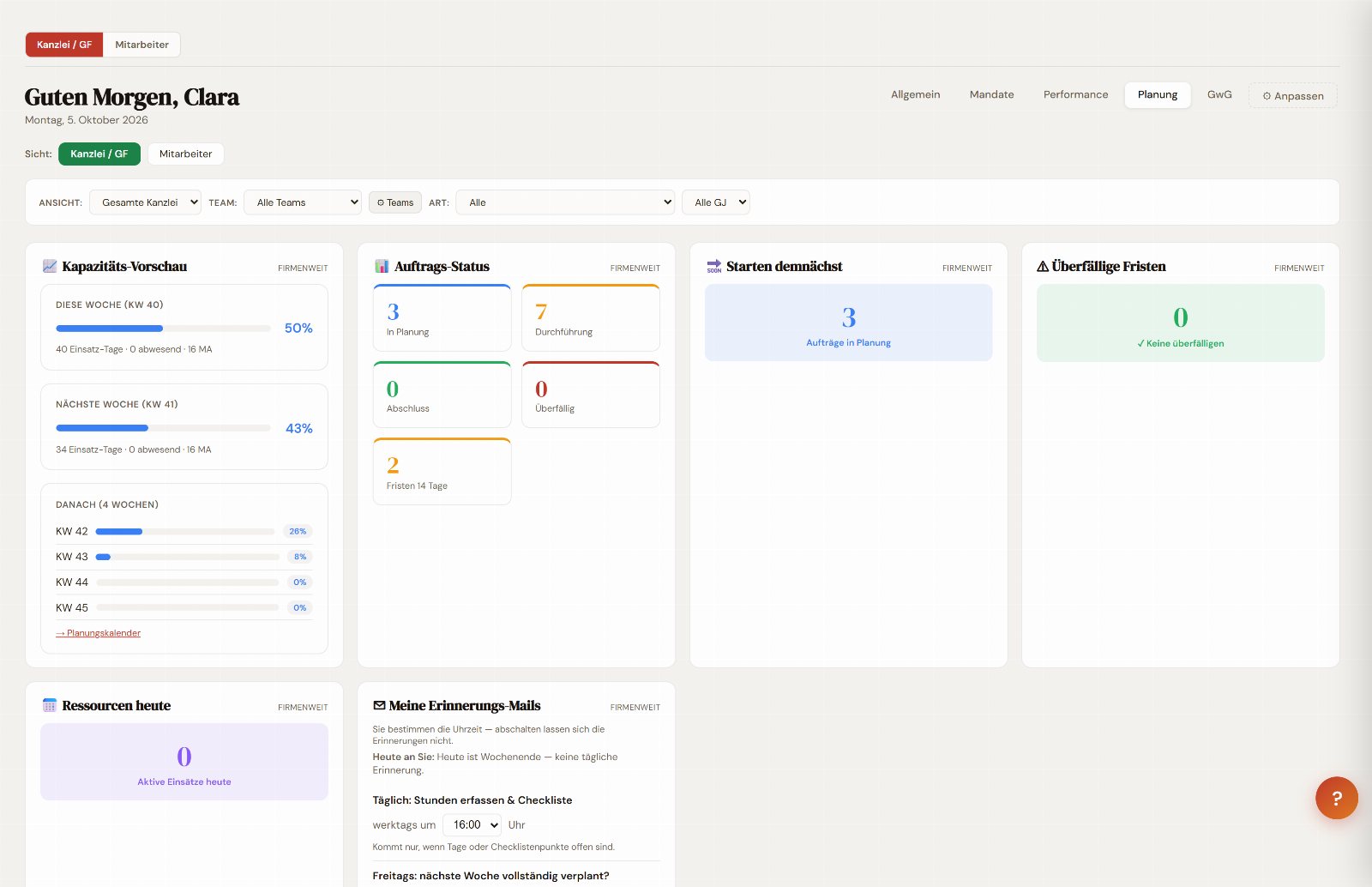Viewport: 1372px width, 887px height.
Task: Select the Planung tab
Action: point(1158,94)
